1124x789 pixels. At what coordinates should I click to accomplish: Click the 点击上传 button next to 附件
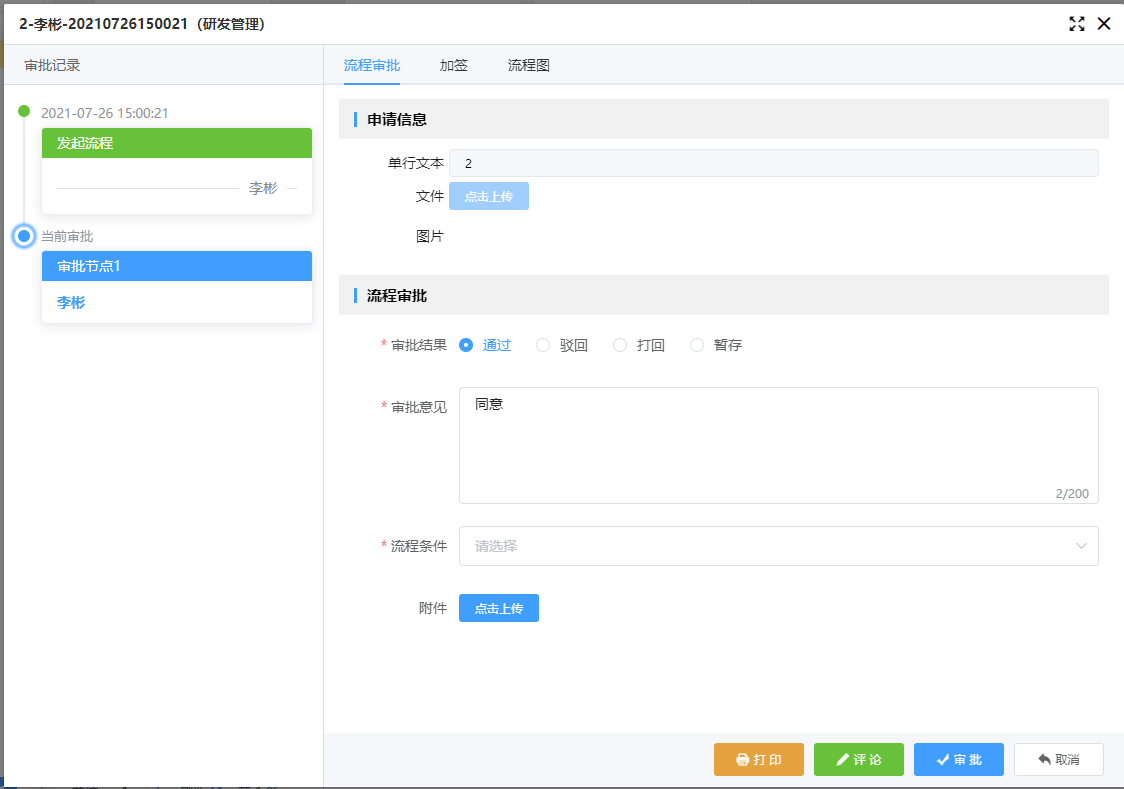(x=499, y=608)
